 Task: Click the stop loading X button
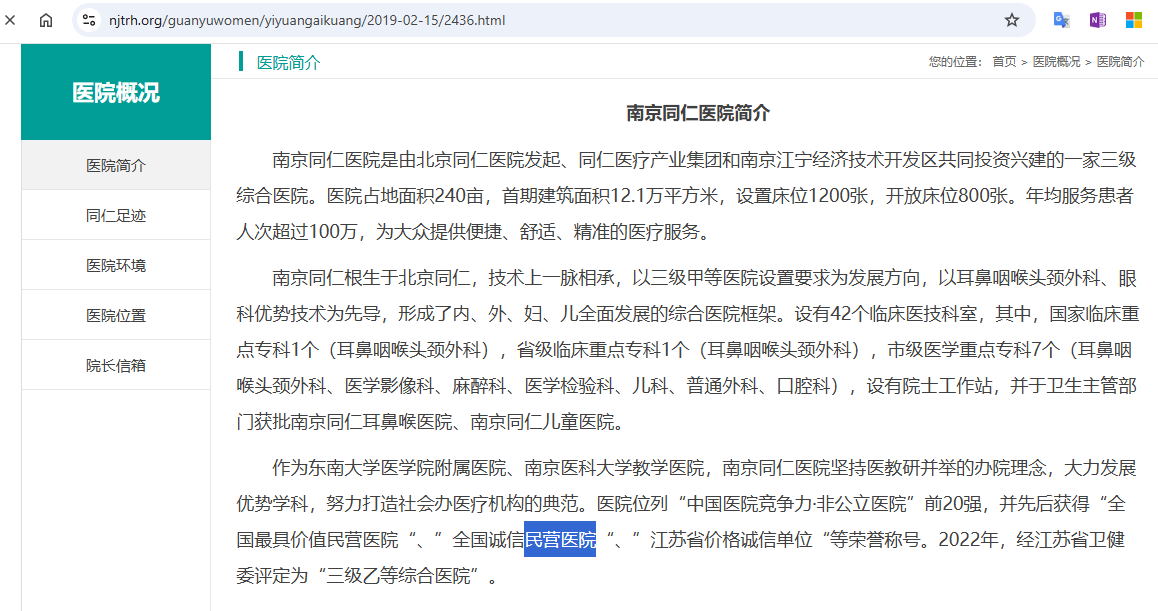pos(9,20)
